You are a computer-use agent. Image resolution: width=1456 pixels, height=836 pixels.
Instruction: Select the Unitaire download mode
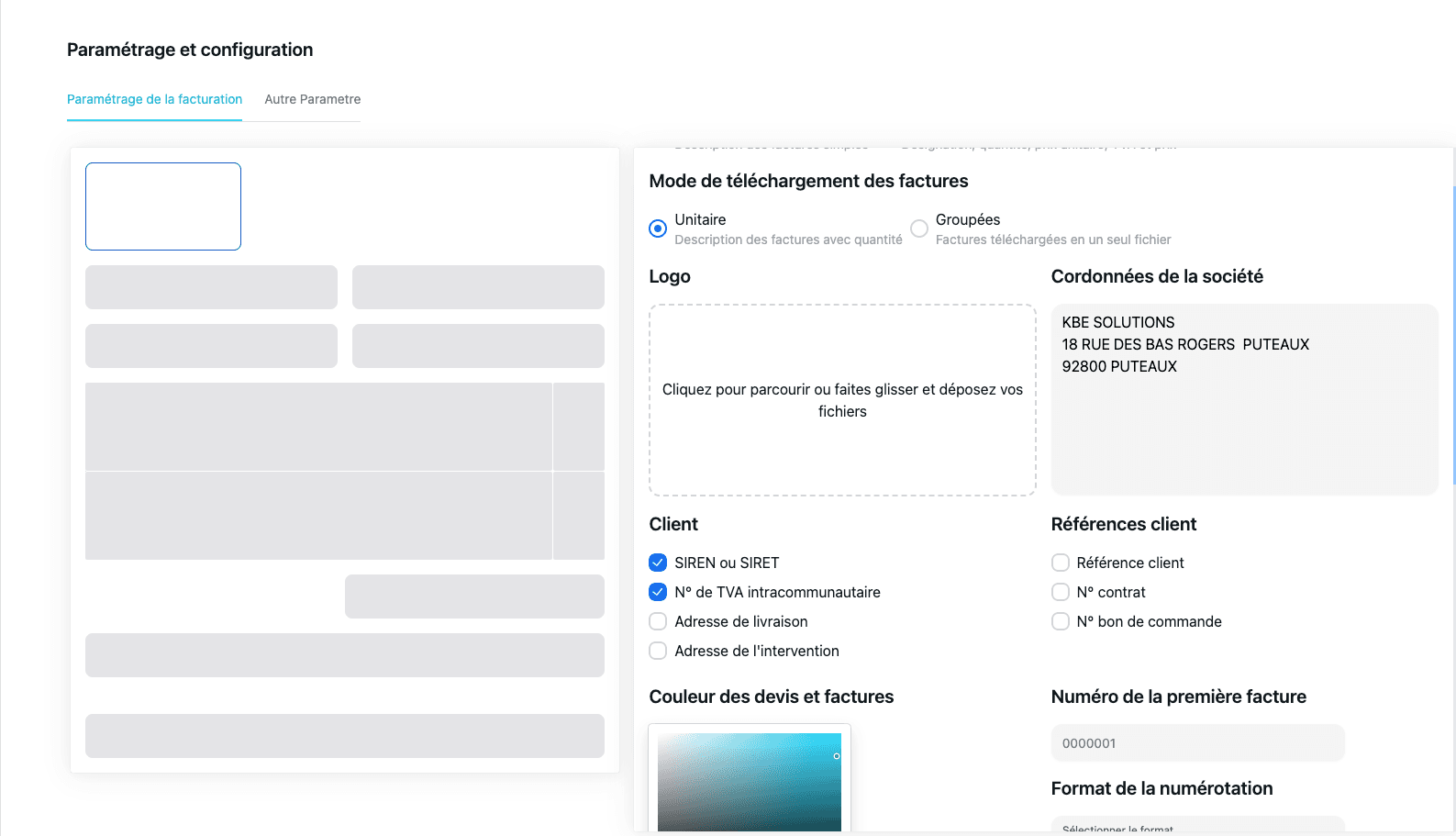click(658, 229)
